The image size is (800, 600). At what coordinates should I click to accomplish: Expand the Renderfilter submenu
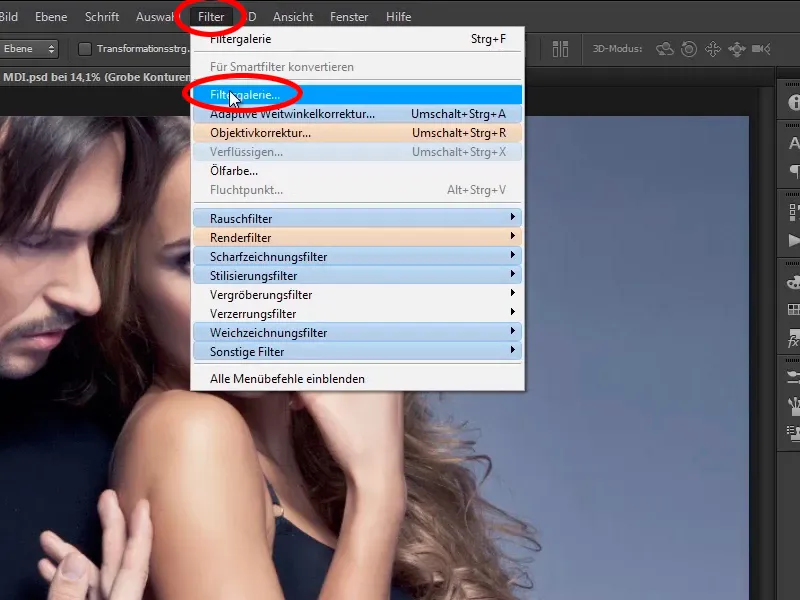tap(357, 237)
